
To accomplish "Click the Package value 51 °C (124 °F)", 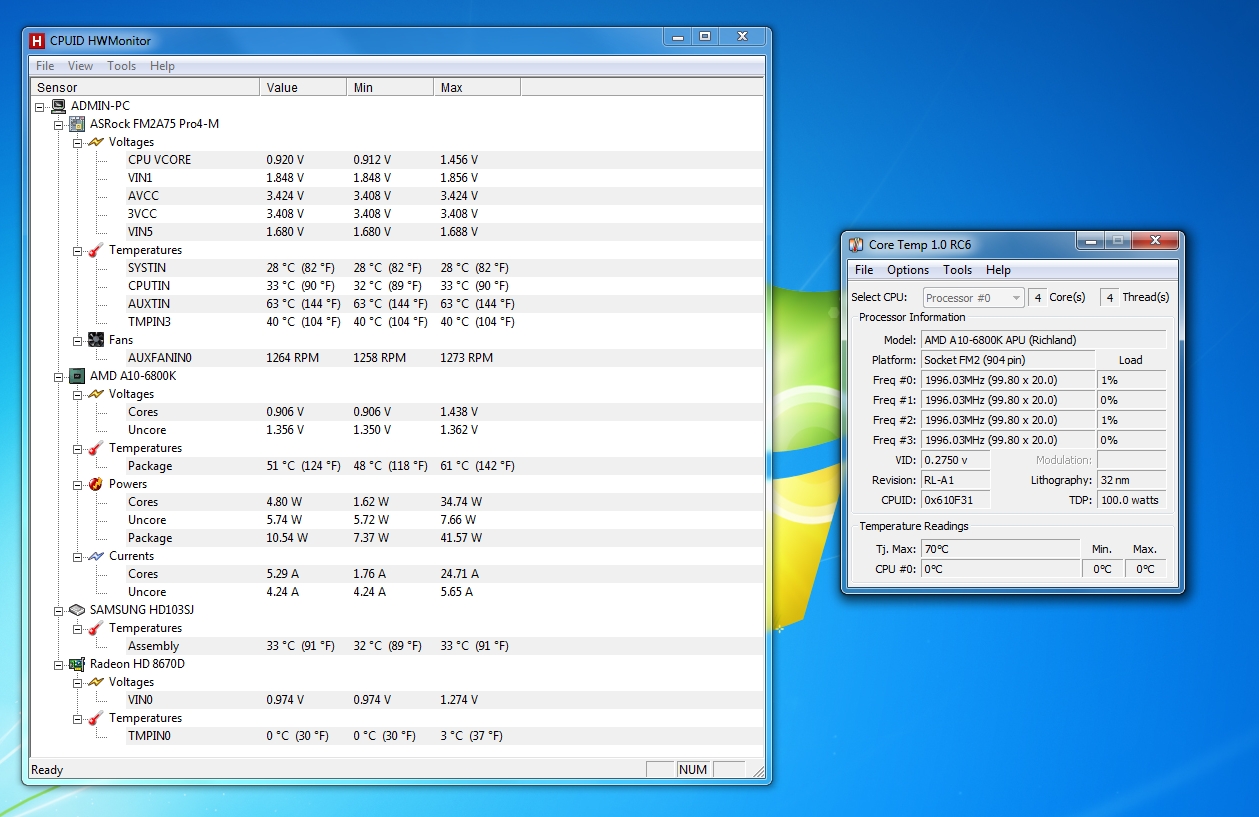I will (303, 466).
